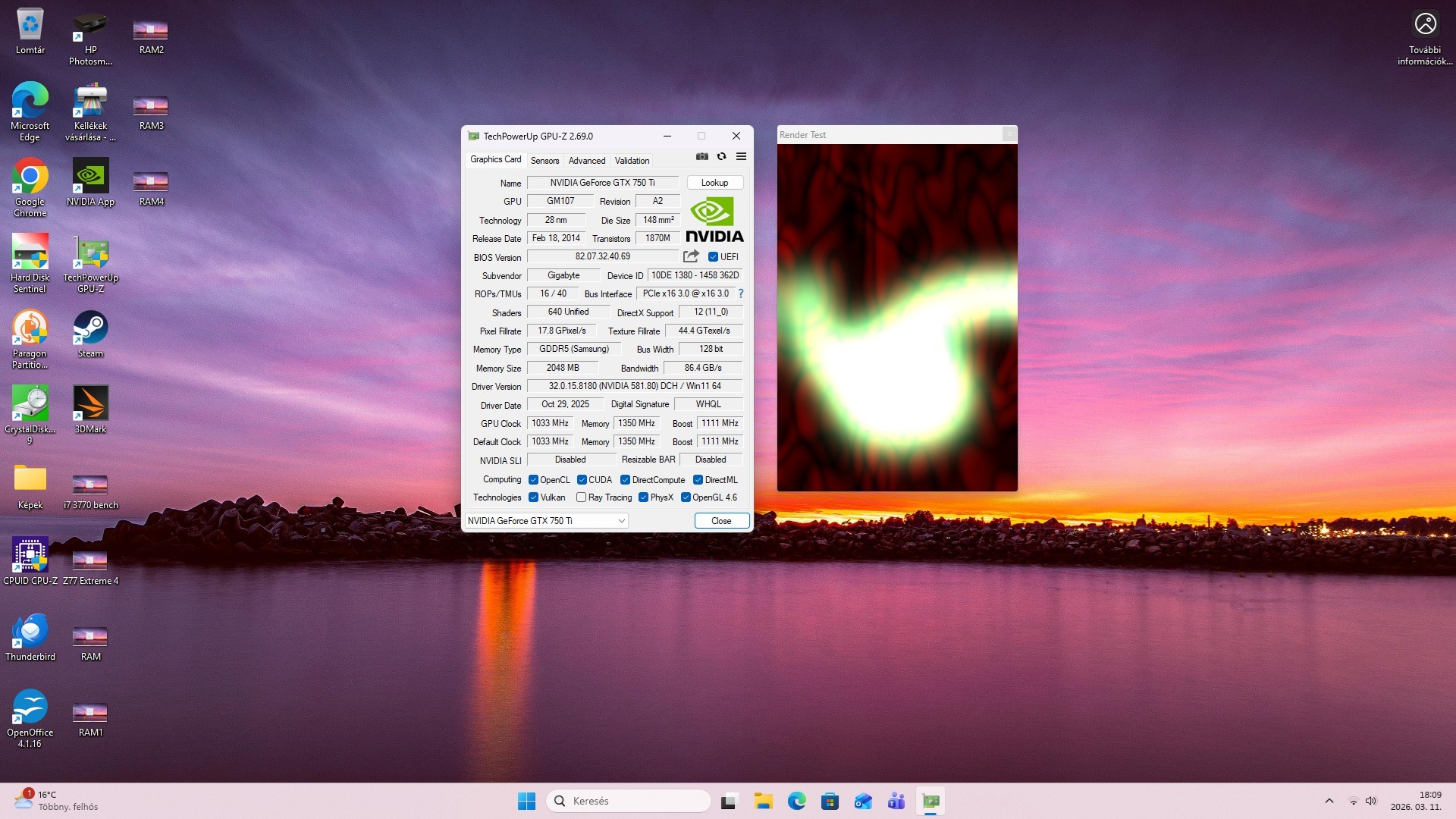The height and width of the screenshot is (819, 1456).
Task: Switch to the Sensors tab
Action: click(x=544, y=161)
